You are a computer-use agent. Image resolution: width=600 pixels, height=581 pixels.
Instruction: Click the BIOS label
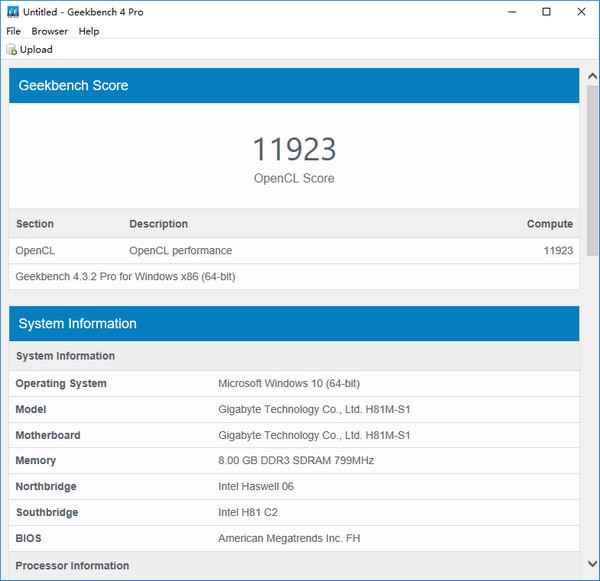tap(28, 539)
